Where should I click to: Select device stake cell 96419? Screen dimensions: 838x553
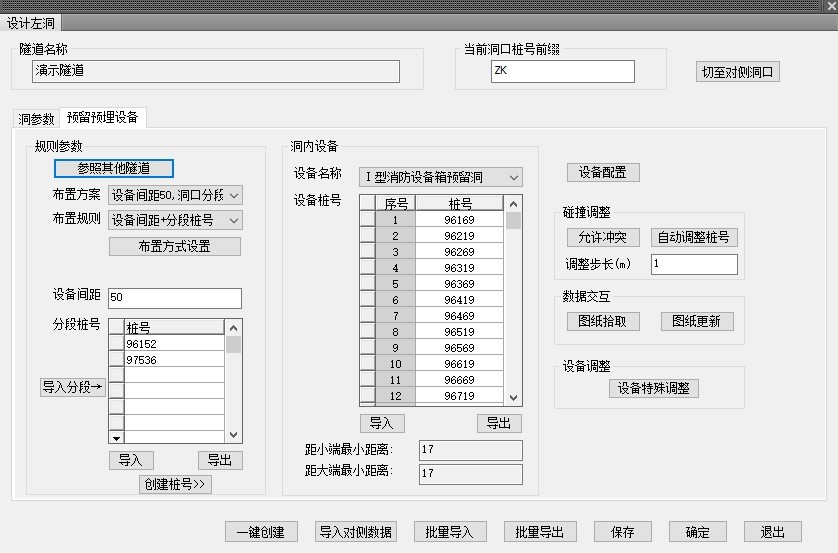click(459, 300)
